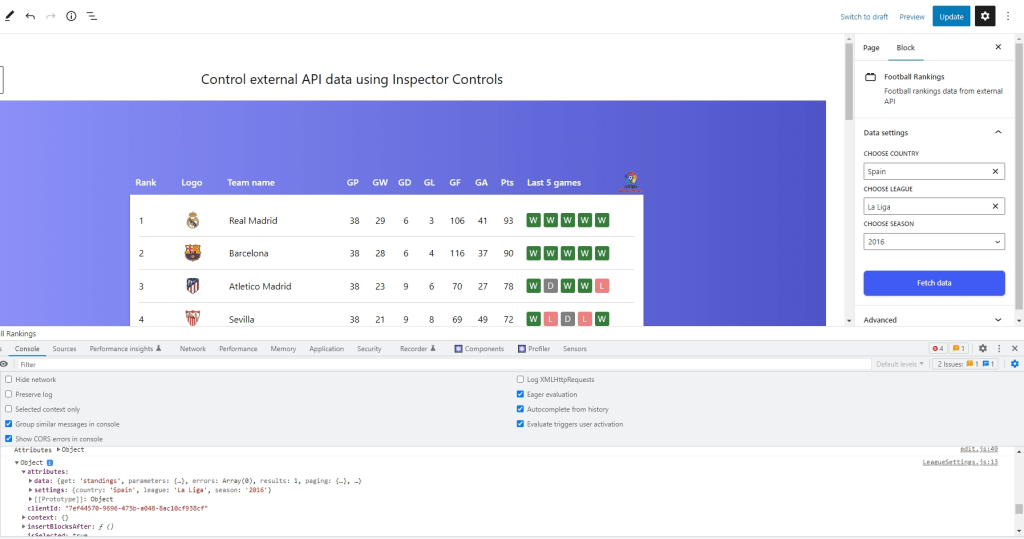Expand the insertBlocksAfter entry

pyautogui.click(x=24, y=527)
